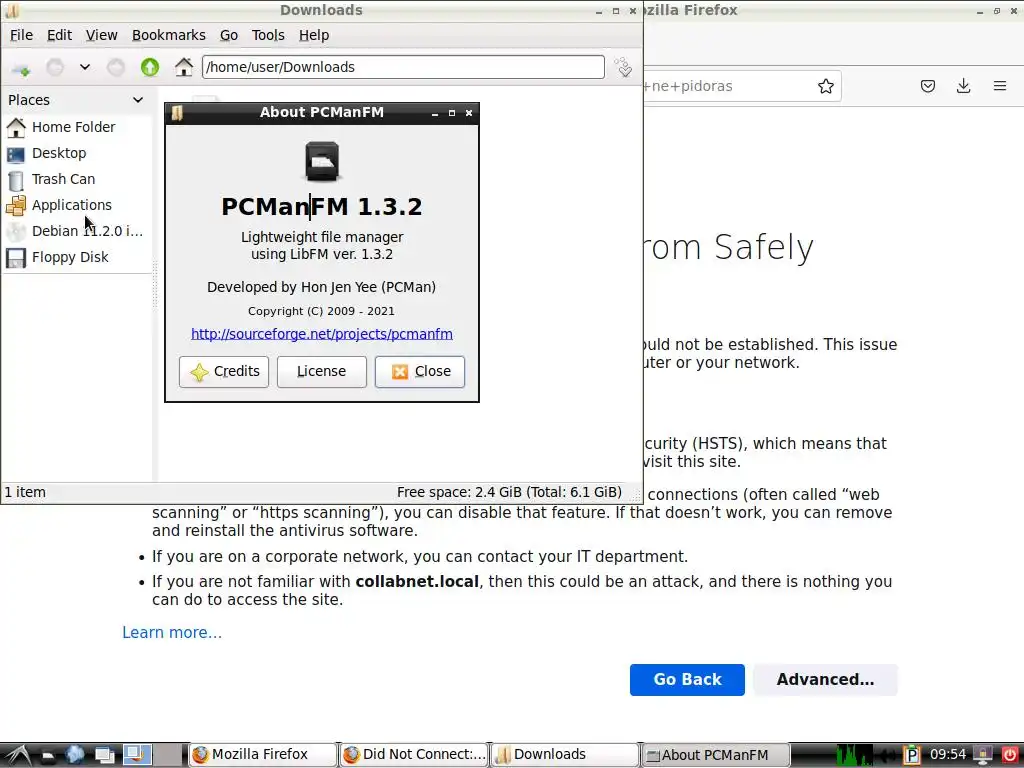Click the Go jump icon beside path bar
This screenshot has width=1024, height=768.
click(623, 67)
